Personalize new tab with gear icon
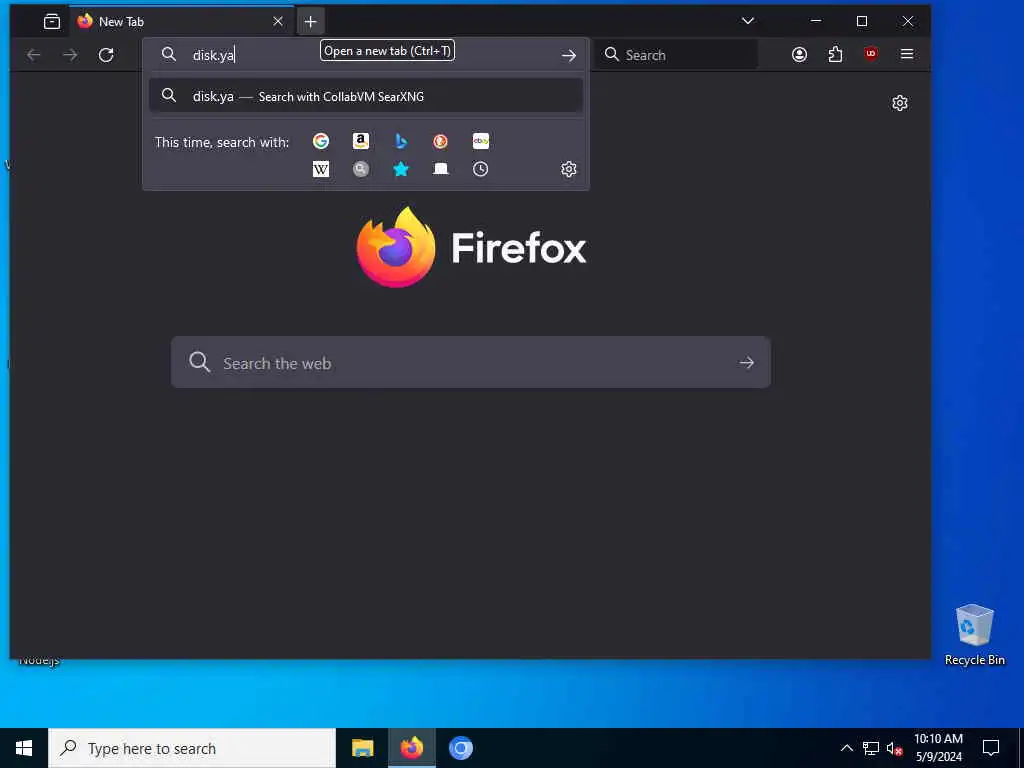 click(900, 103)
